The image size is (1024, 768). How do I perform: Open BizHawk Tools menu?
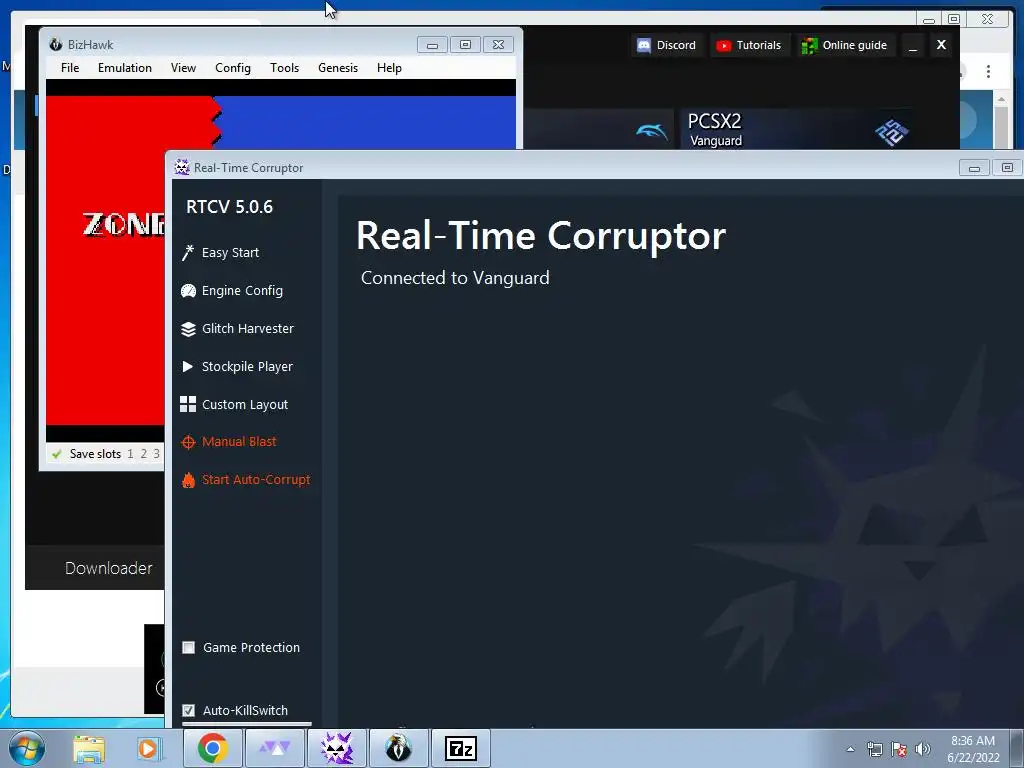[285, 68]
